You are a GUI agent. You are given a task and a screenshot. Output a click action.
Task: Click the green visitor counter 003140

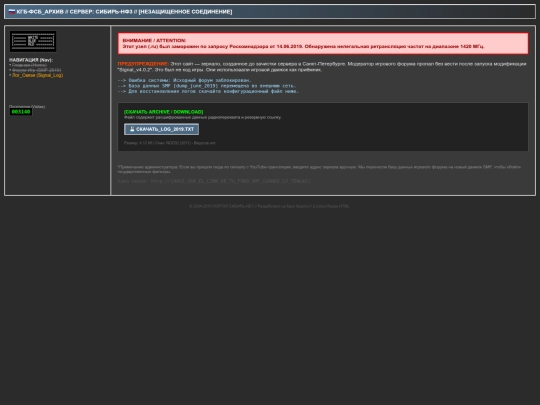coord(21,112)
